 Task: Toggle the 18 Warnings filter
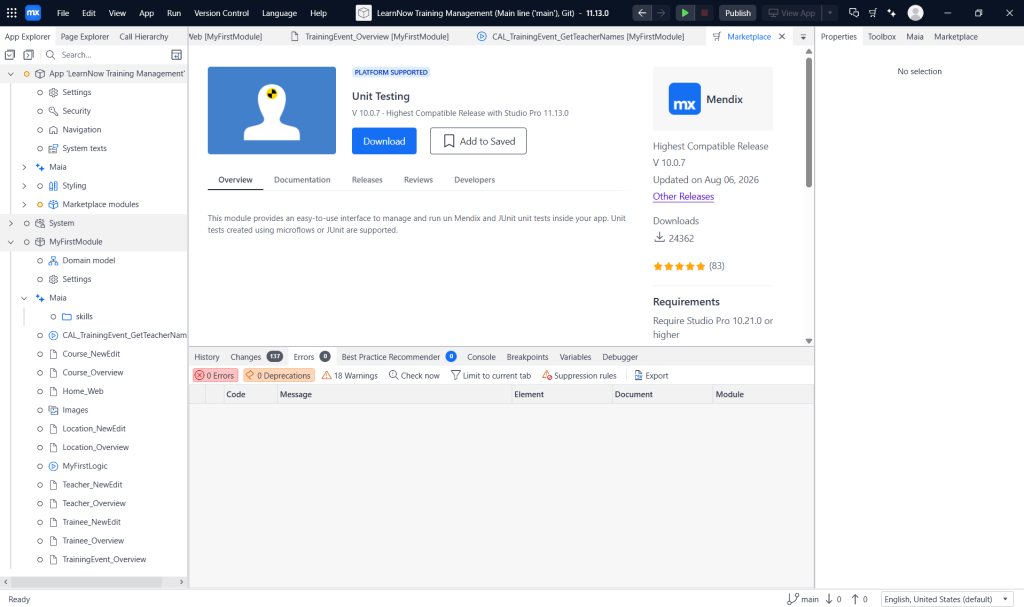click(x=349, y=376)
